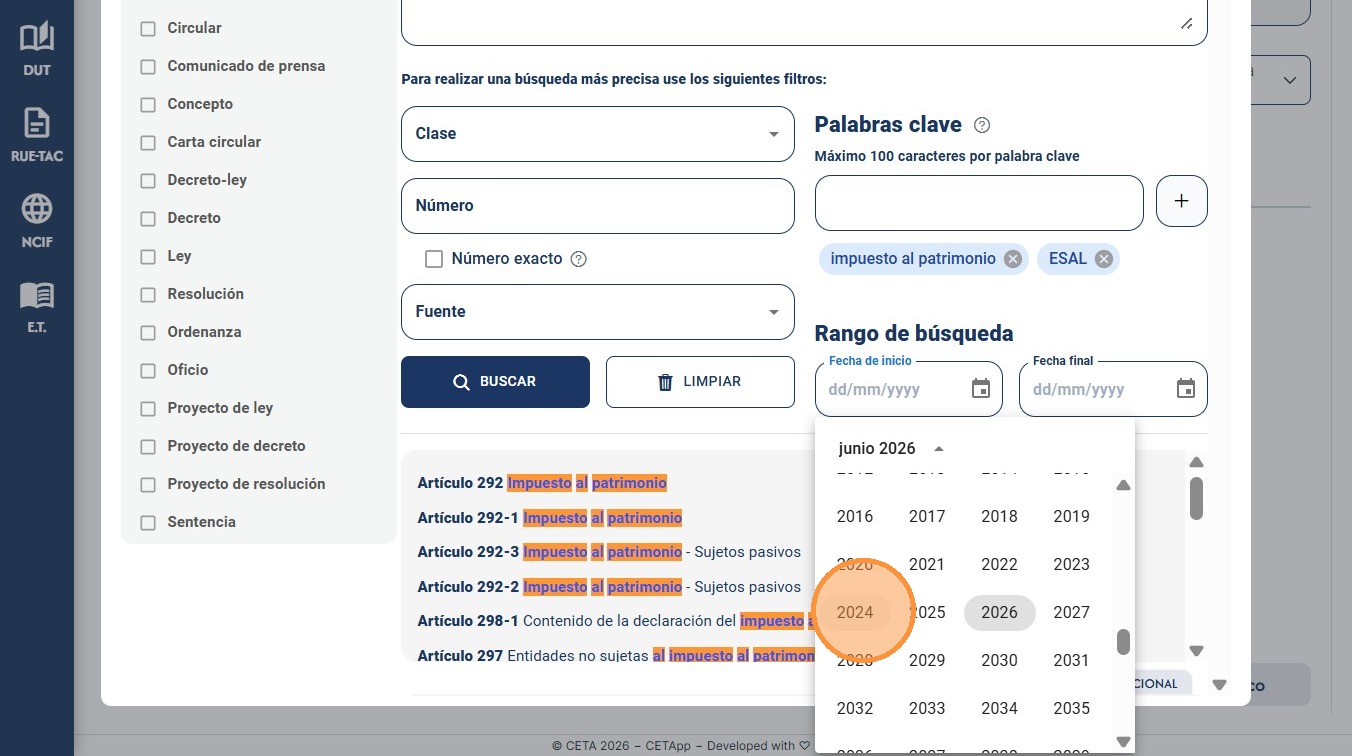
Task: Select year 2024 in the picker
Action: (x=855, y=612)
